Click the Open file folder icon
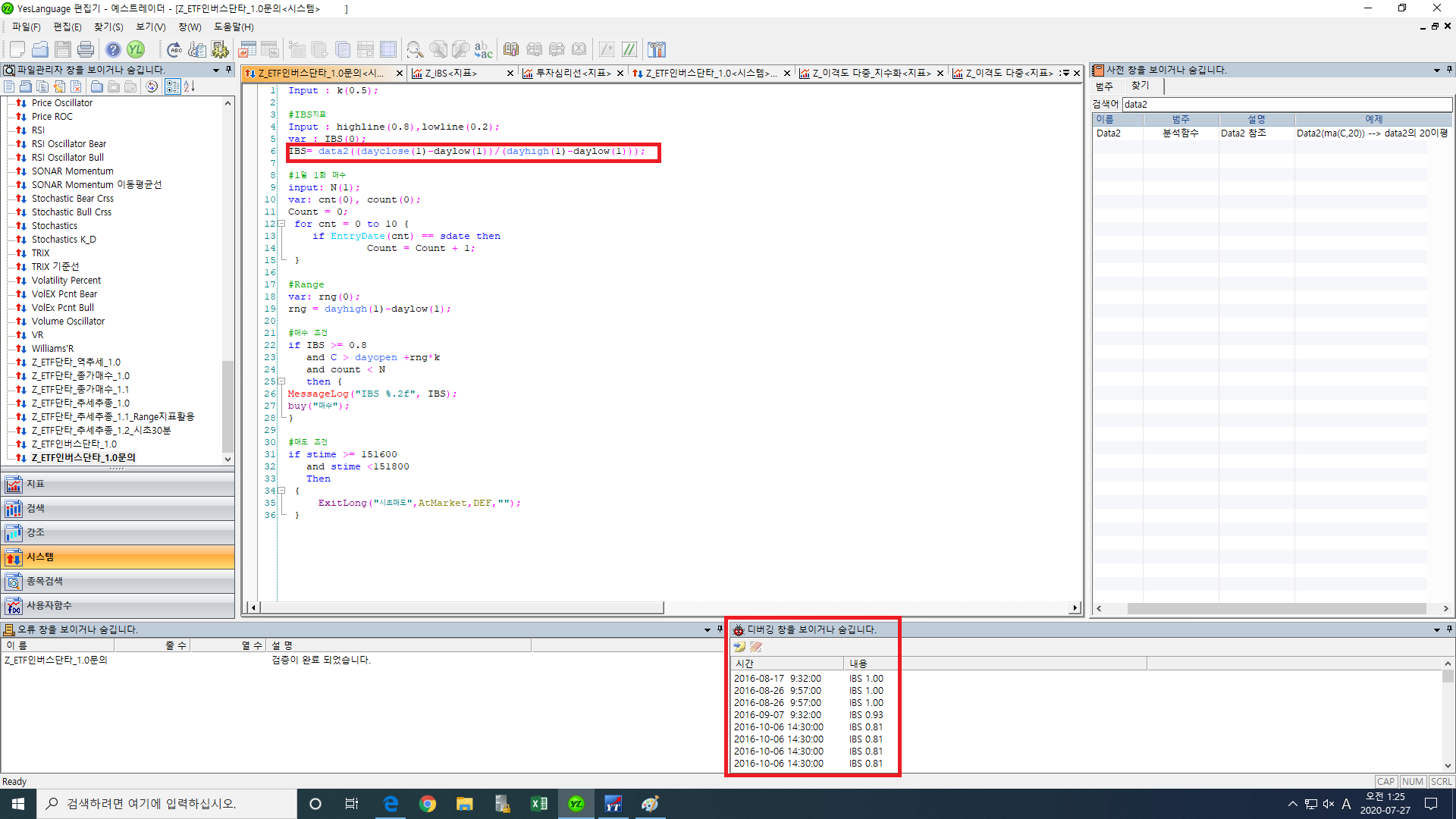This screenshot has width=1456, height=819. point(40,50)
